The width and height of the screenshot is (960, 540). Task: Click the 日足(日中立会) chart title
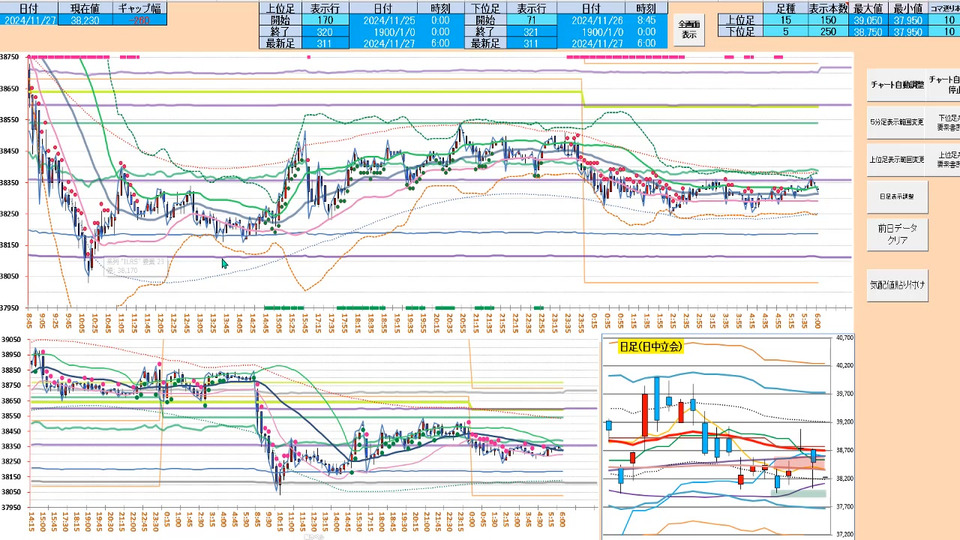pyautogui.click(x=650, y=347)
